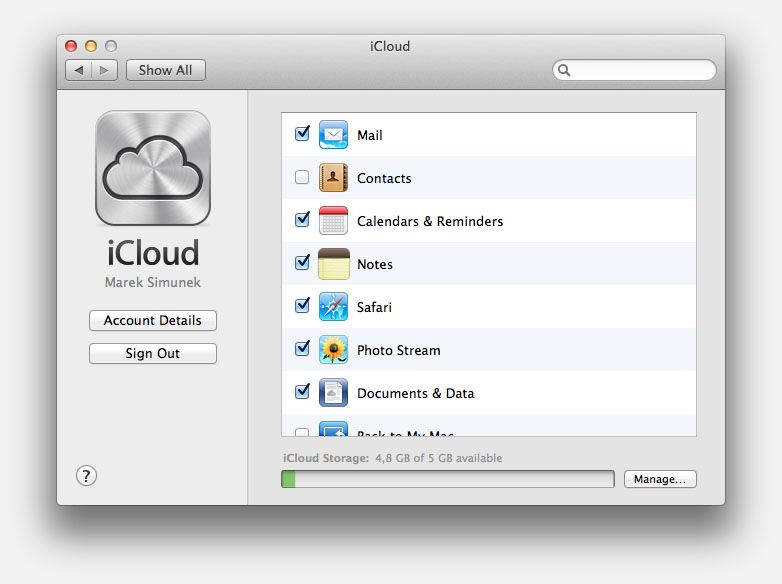
Task: Click Manage... storage button
Action: click(660, 479)
